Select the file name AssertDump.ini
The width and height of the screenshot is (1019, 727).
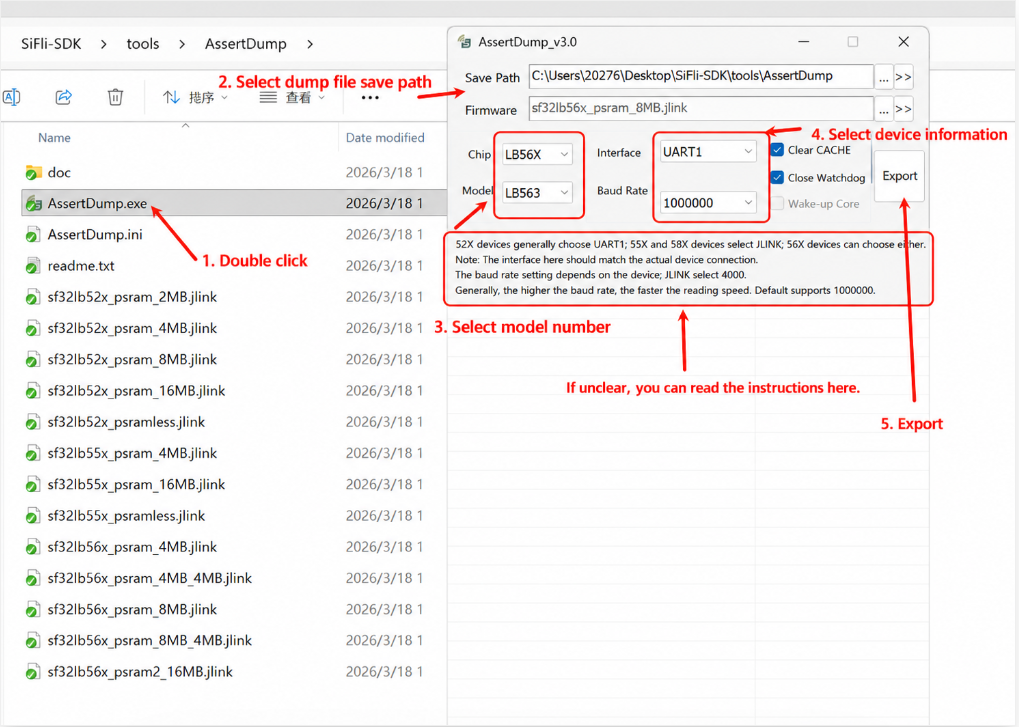95,235
